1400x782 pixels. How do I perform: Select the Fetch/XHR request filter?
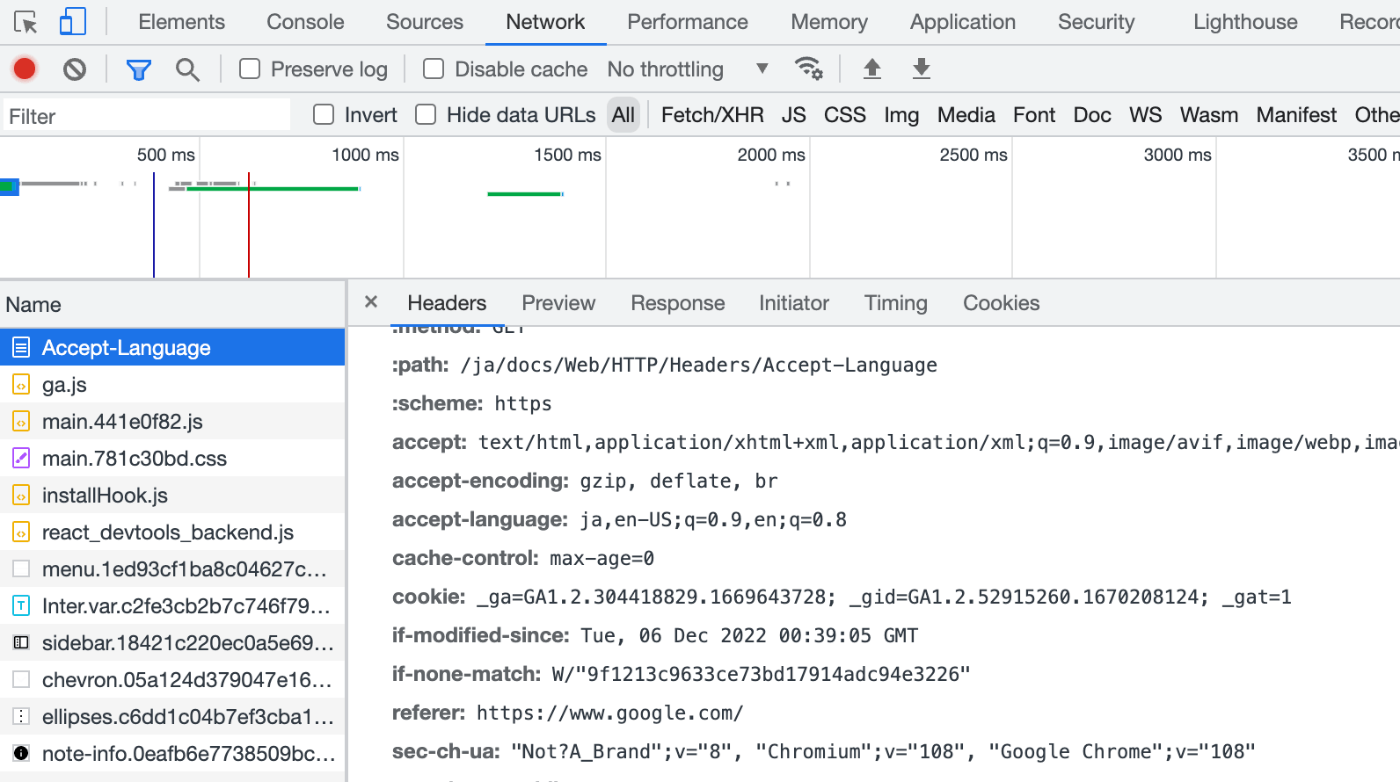pos(712,115)
